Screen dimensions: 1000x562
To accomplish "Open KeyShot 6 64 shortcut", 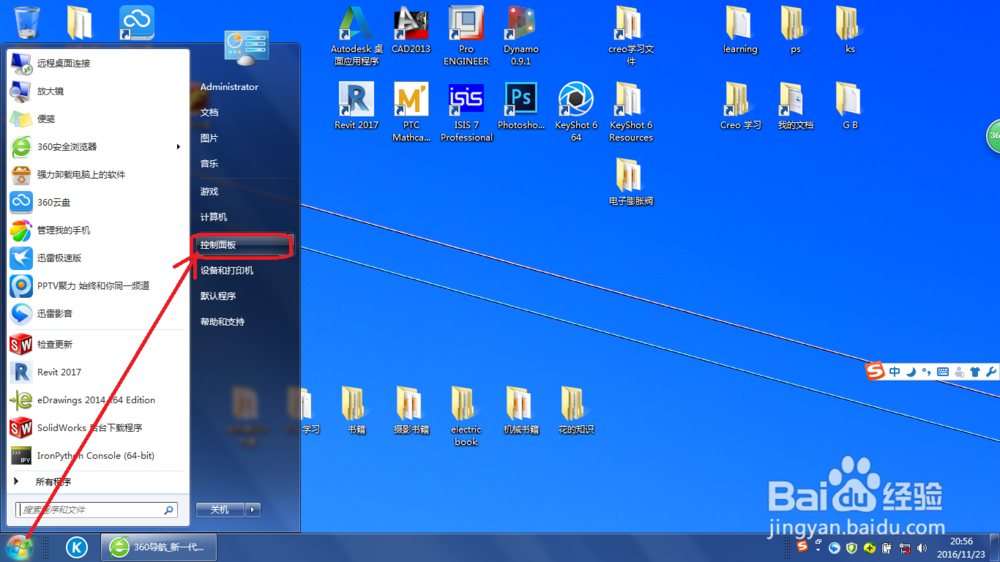I will 575,112.
